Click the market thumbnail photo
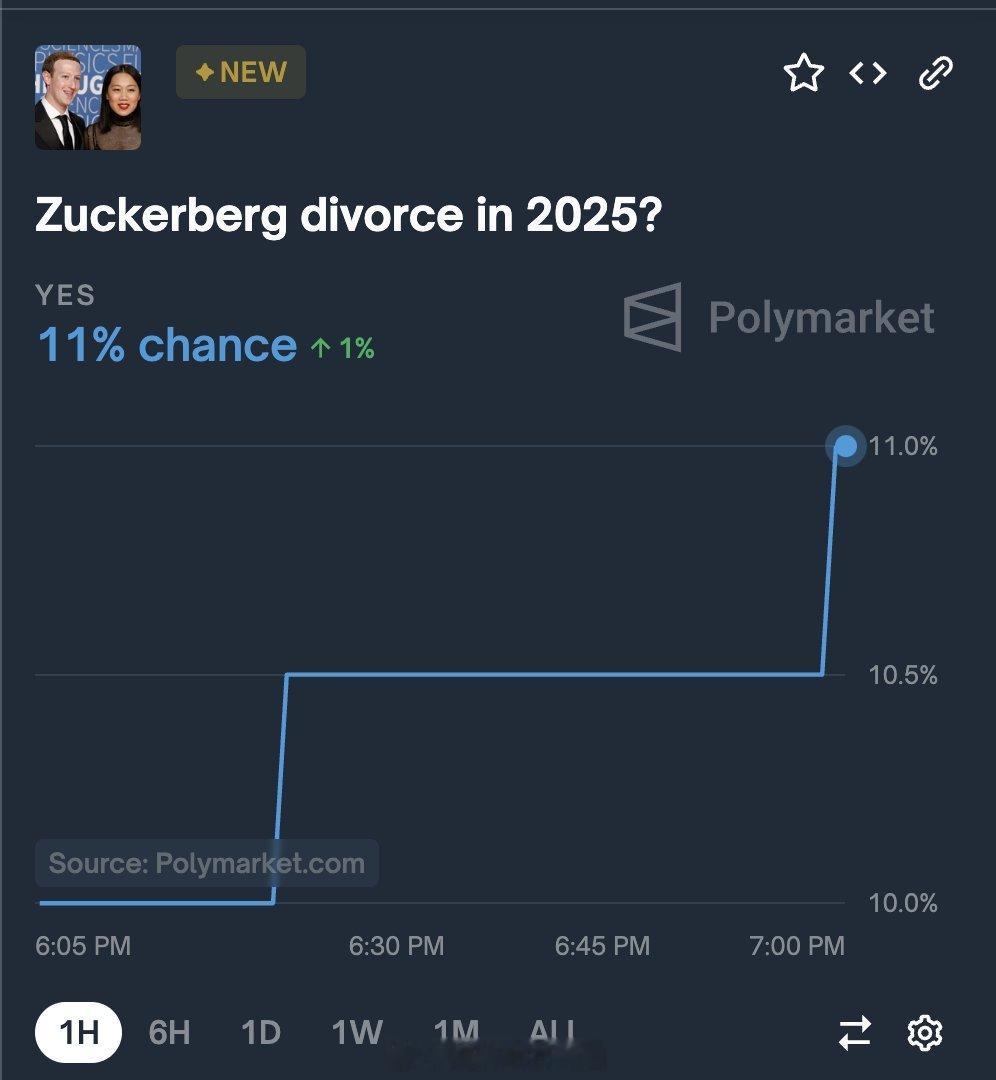The image size is (996, 1080). pyautogui.click(x=88, y=97)
